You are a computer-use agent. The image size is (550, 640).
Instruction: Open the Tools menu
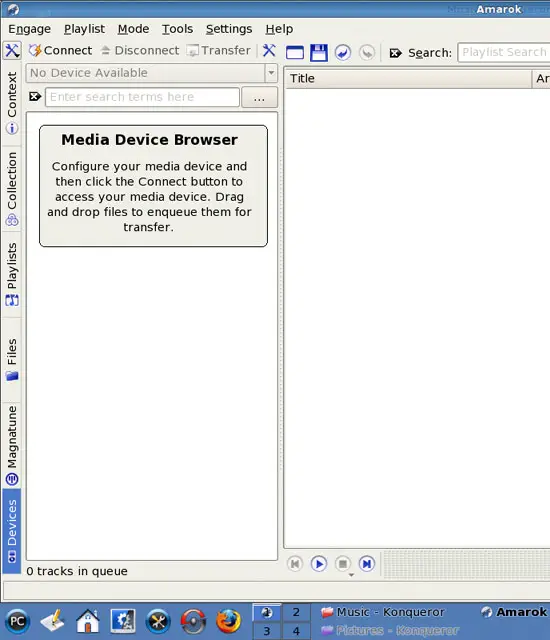[x=177, y=29]
